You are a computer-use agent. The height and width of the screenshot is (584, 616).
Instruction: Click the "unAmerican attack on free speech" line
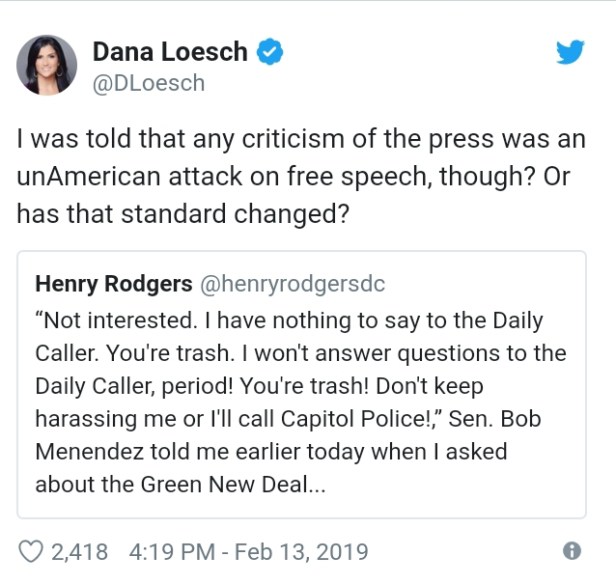(x=270, y=177)
